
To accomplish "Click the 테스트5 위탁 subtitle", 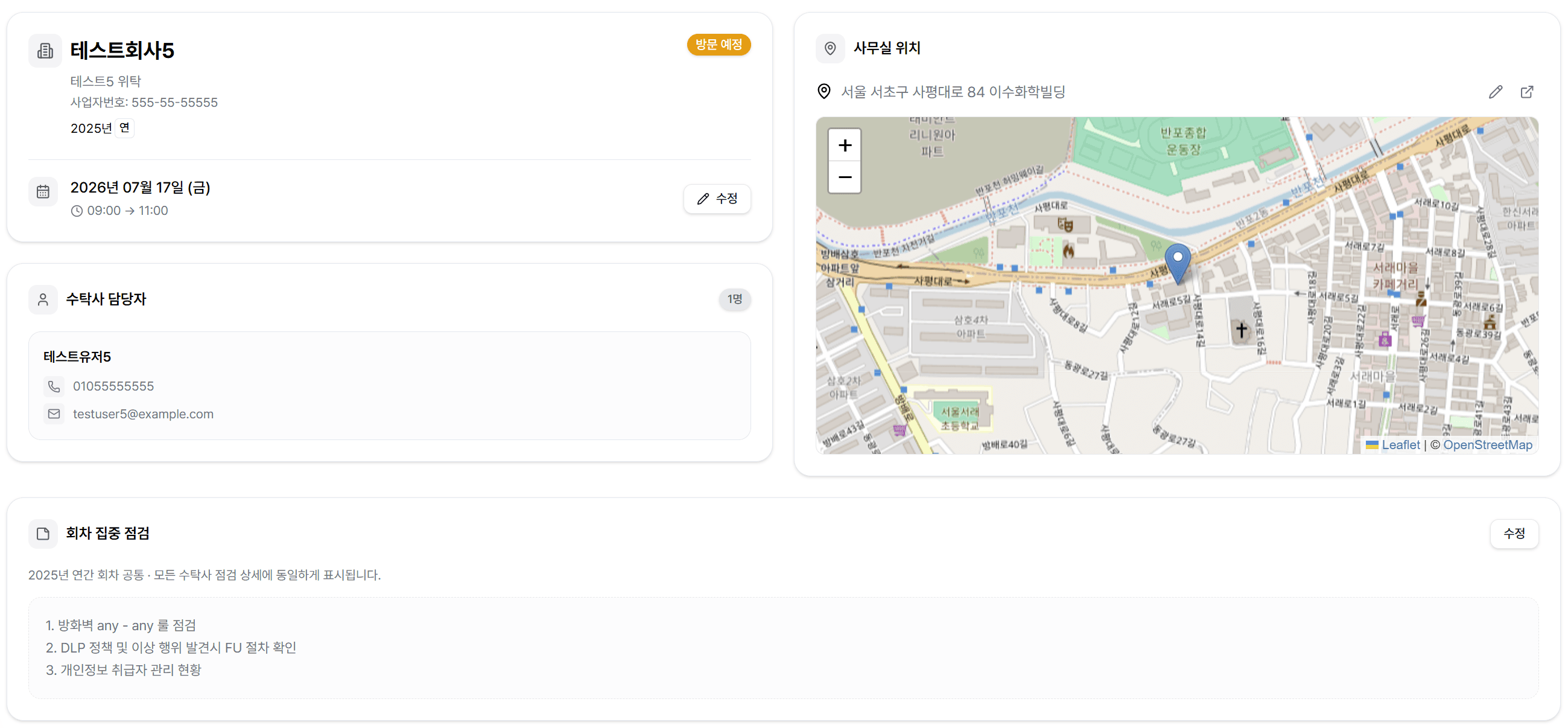I will (x=106, y=81).
